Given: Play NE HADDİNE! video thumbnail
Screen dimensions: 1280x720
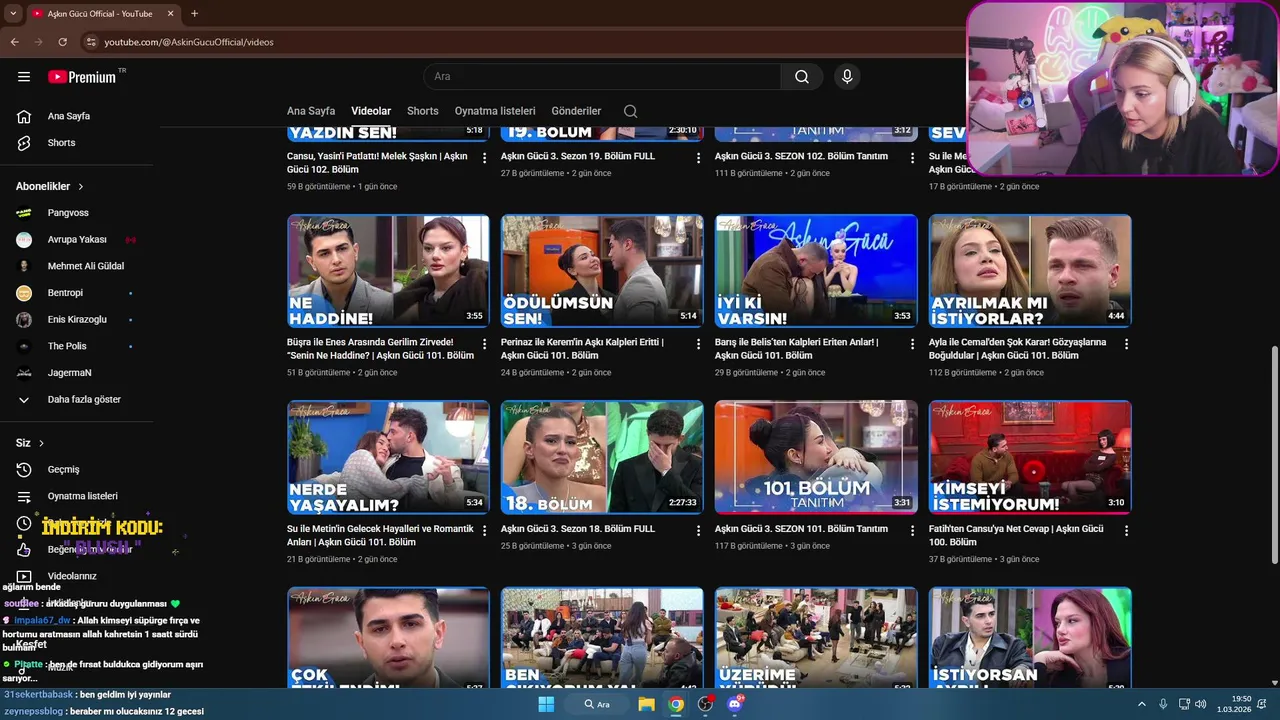Looking at the screenshot, I should pyautogui.click(x=388, y=271).
